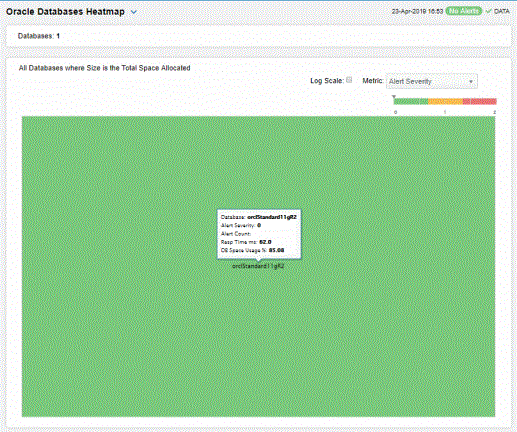The height and width of the screenshot is (432, 517).
Task: Click the orclStandard11gR2 label on heatmap
Action: click(x=258, y=266)
